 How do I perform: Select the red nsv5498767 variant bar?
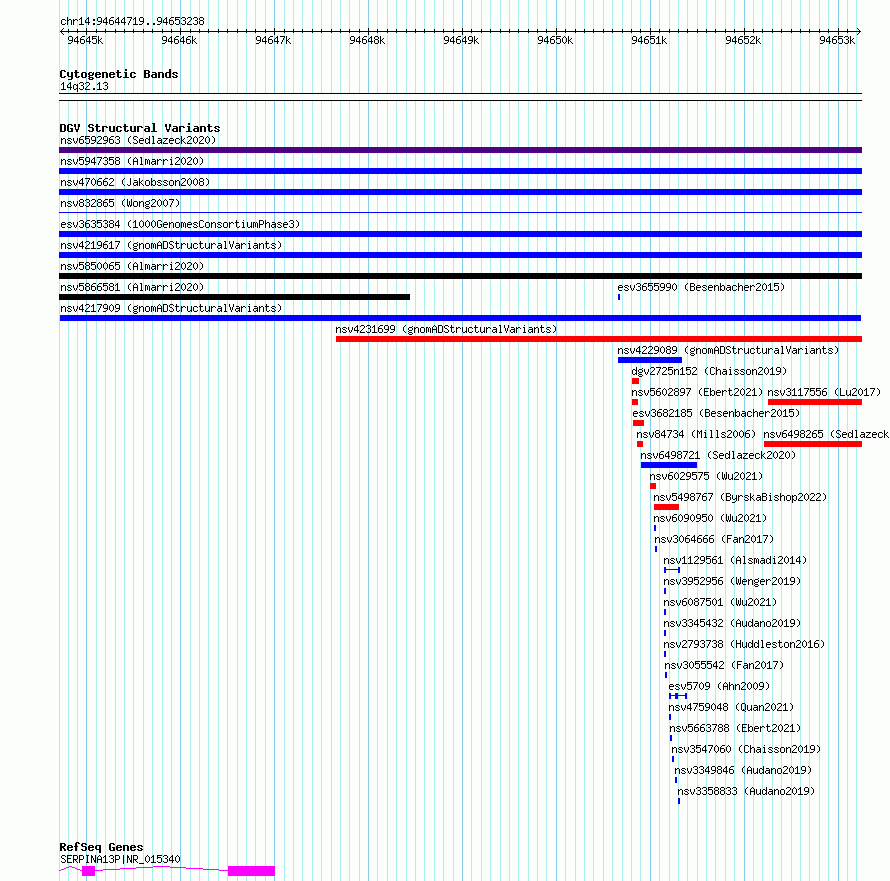point(666,507)
